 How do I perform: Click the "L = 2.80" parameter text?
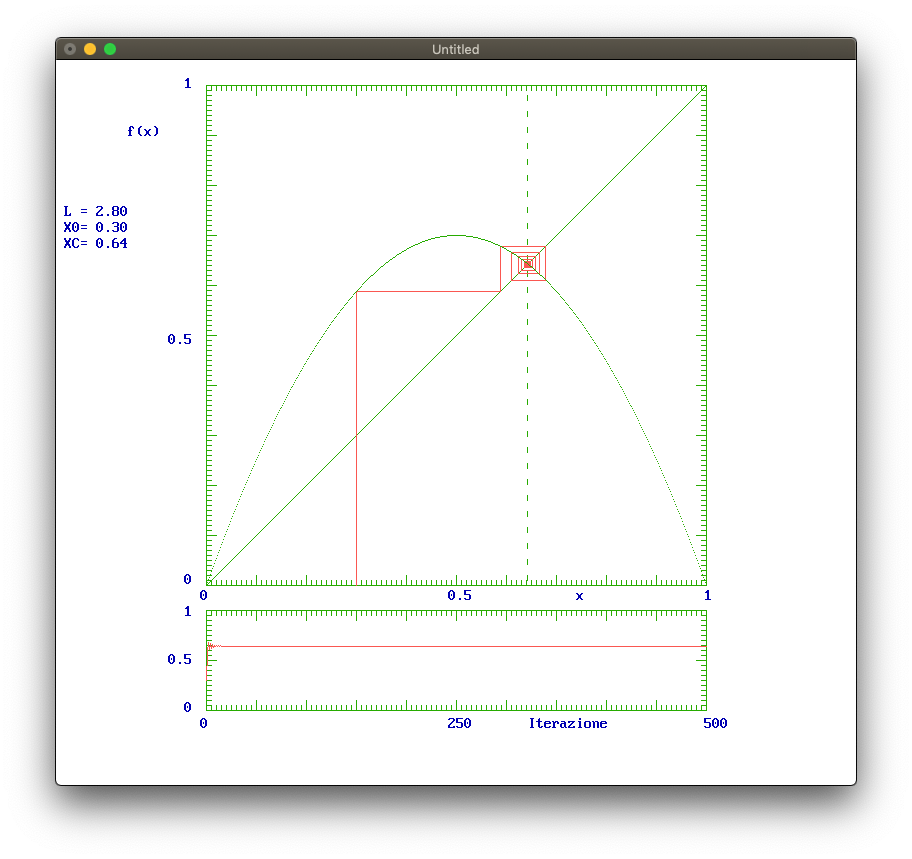point(95,211)
